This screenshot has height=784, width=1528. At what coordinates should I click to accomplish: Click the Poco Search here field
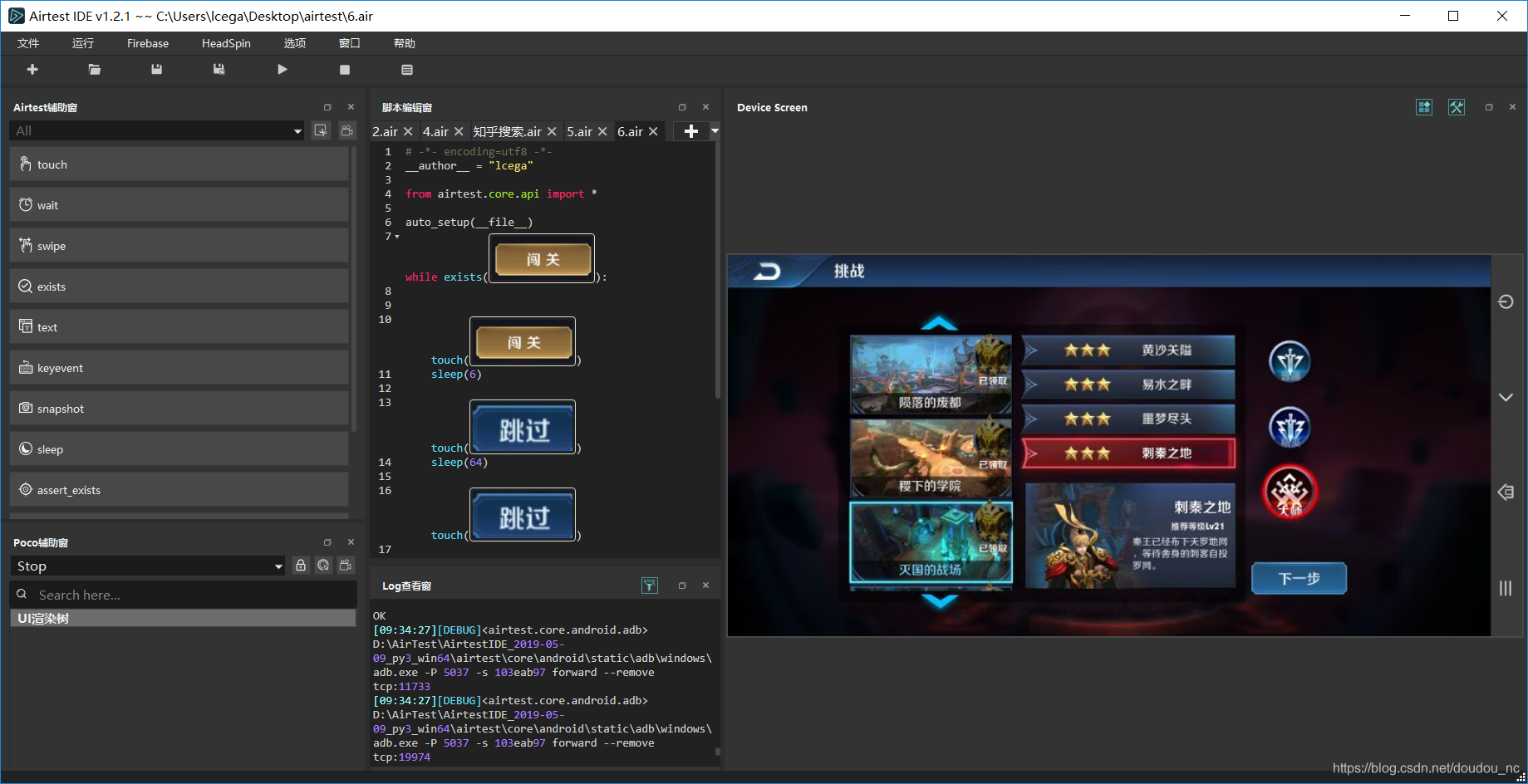pos(183,595)
